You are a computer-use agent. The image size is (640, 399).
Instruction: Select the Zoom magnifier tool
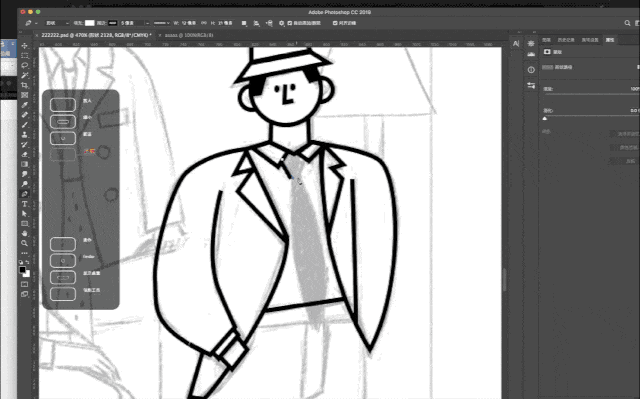(24, 243)
